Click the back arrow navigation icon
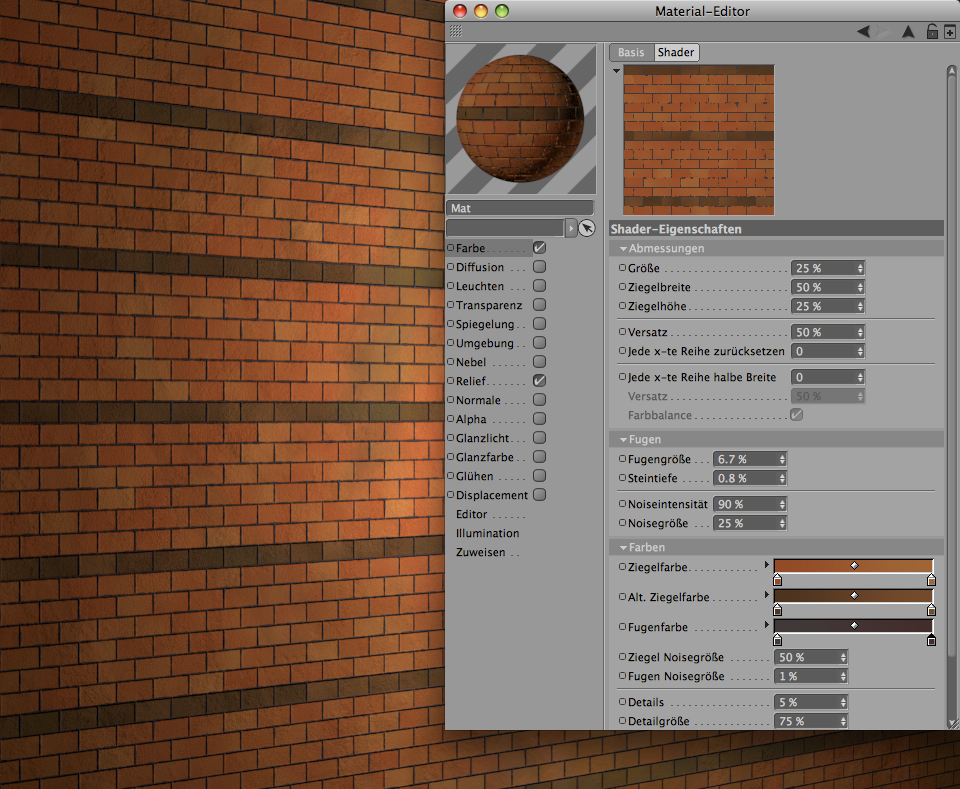The image size is (960, 789). pos(863,32)
